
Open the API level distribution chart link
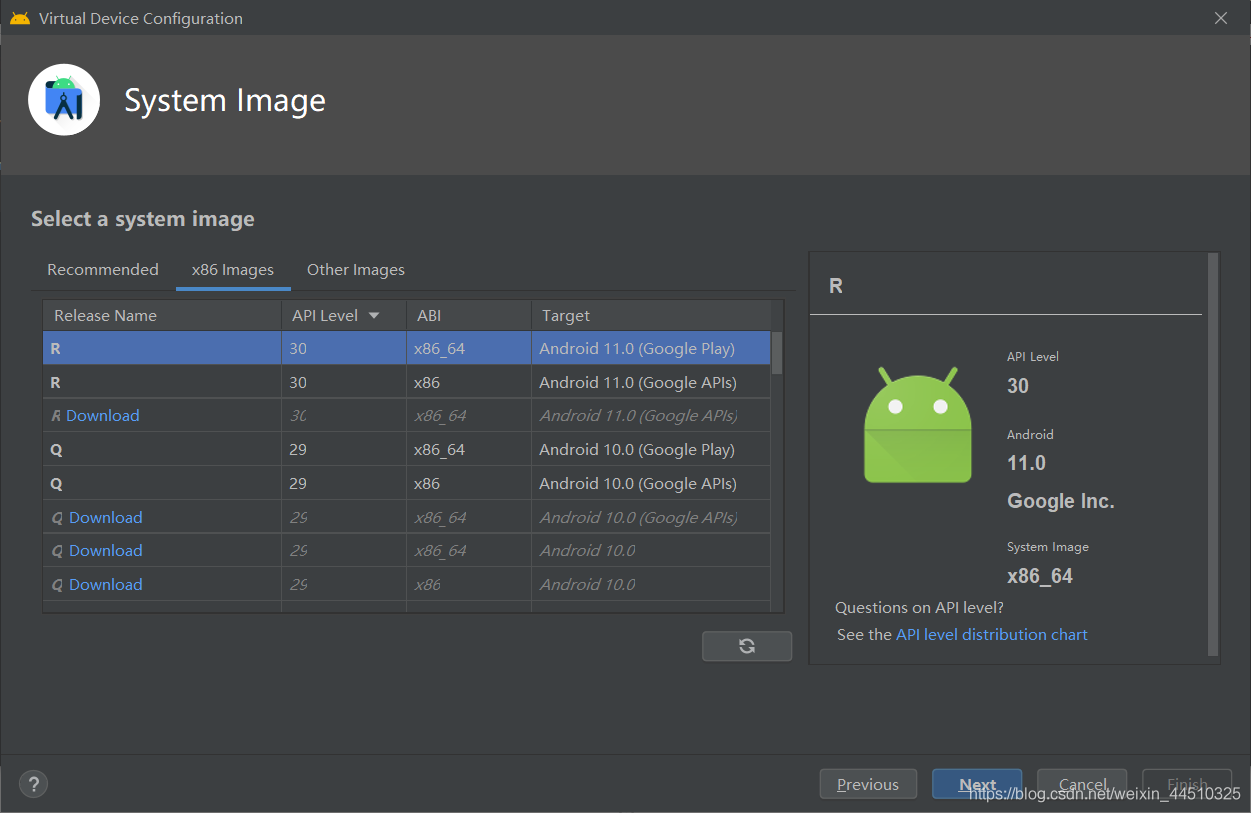pos(992,635)
